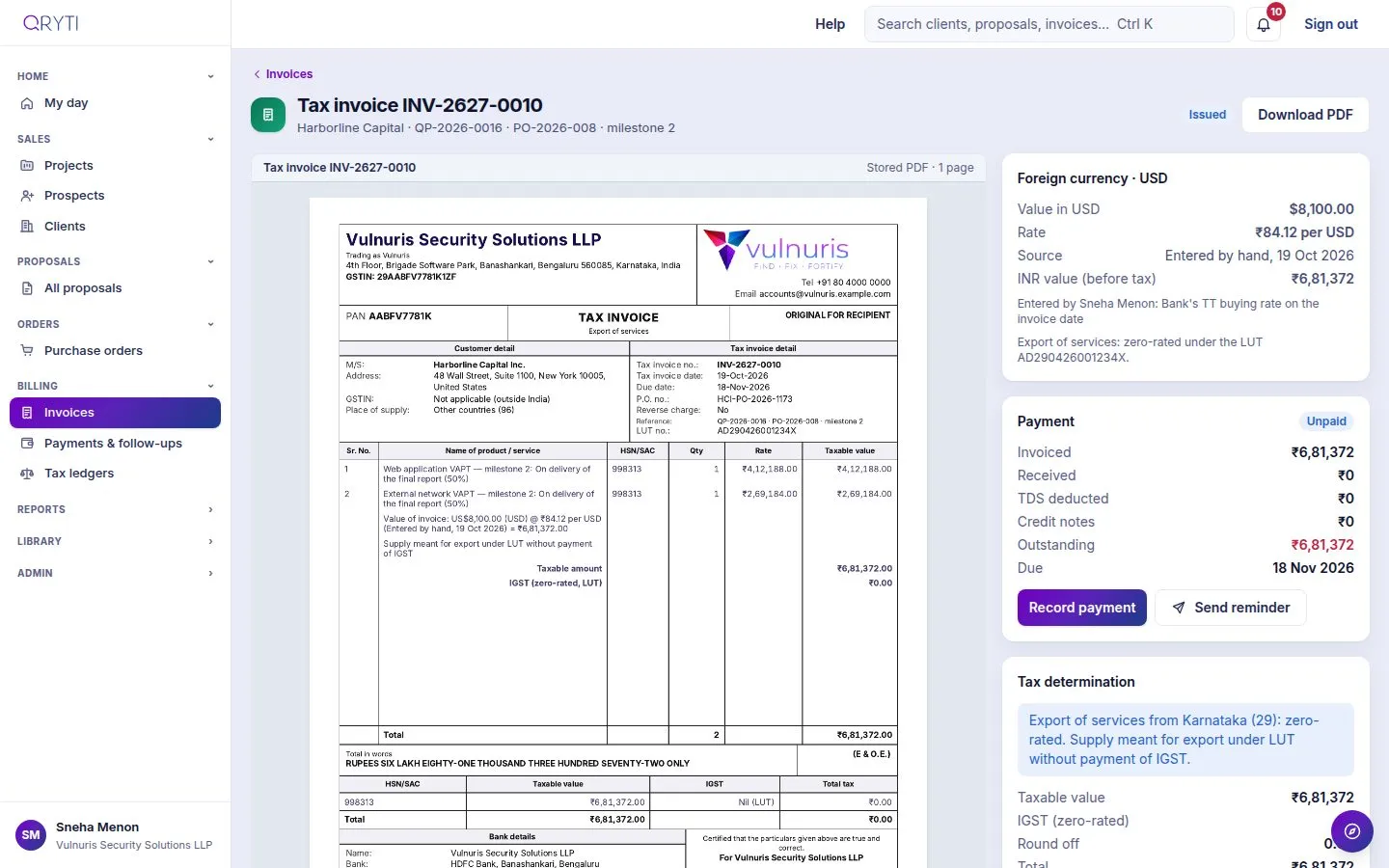Screen dimensions: 1389x868
Task: Click the Unpaid badge in Payment card
Action: click(1326, 421)
